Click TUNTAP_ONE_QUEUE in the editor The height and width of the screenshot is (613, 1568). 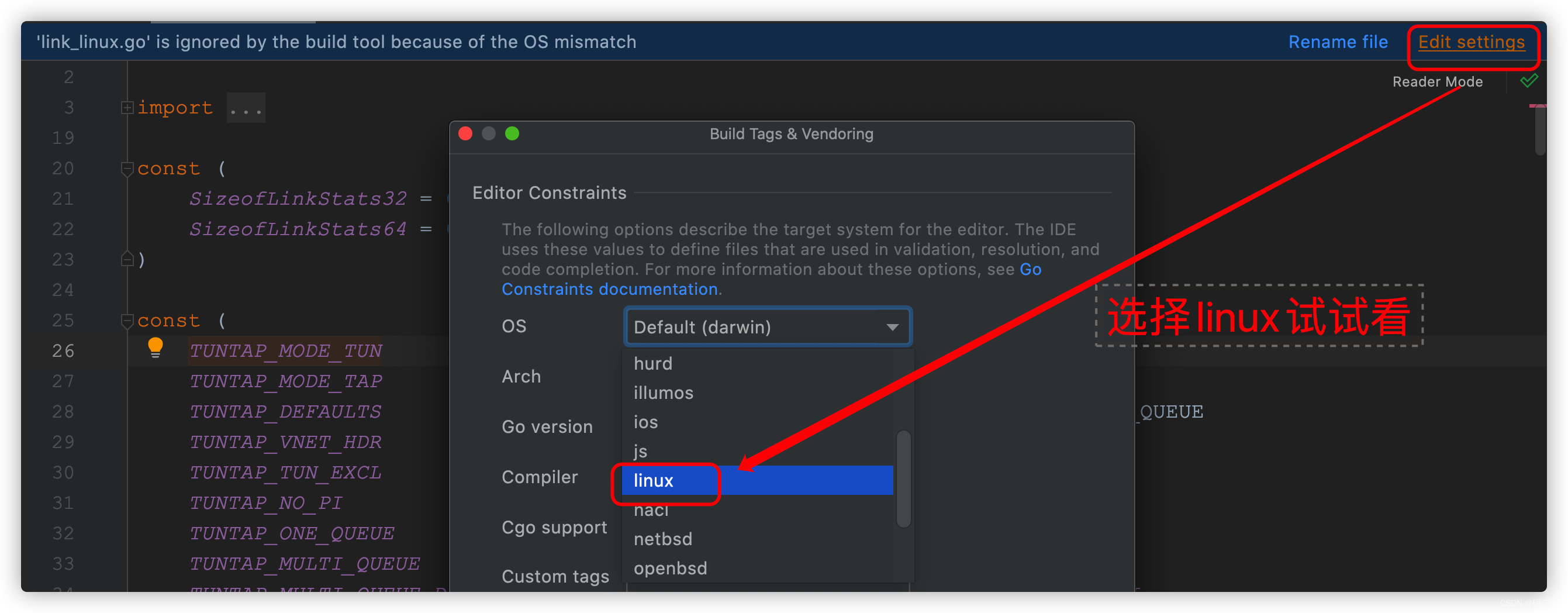click(x=292, y=533)
